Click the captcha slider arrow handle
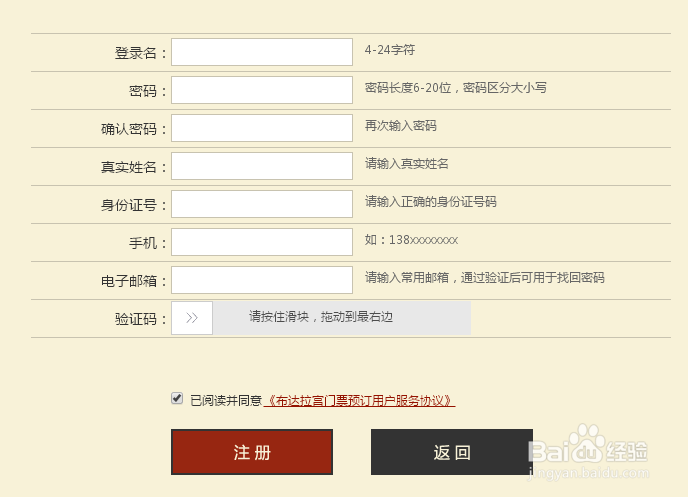The image size is (688, 497). [192, 318]
